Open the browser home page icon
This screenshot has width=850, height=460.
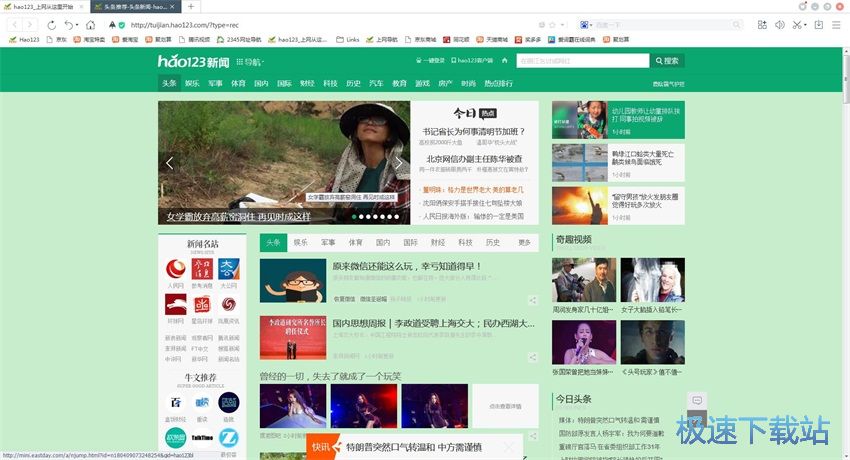point(91,25)
